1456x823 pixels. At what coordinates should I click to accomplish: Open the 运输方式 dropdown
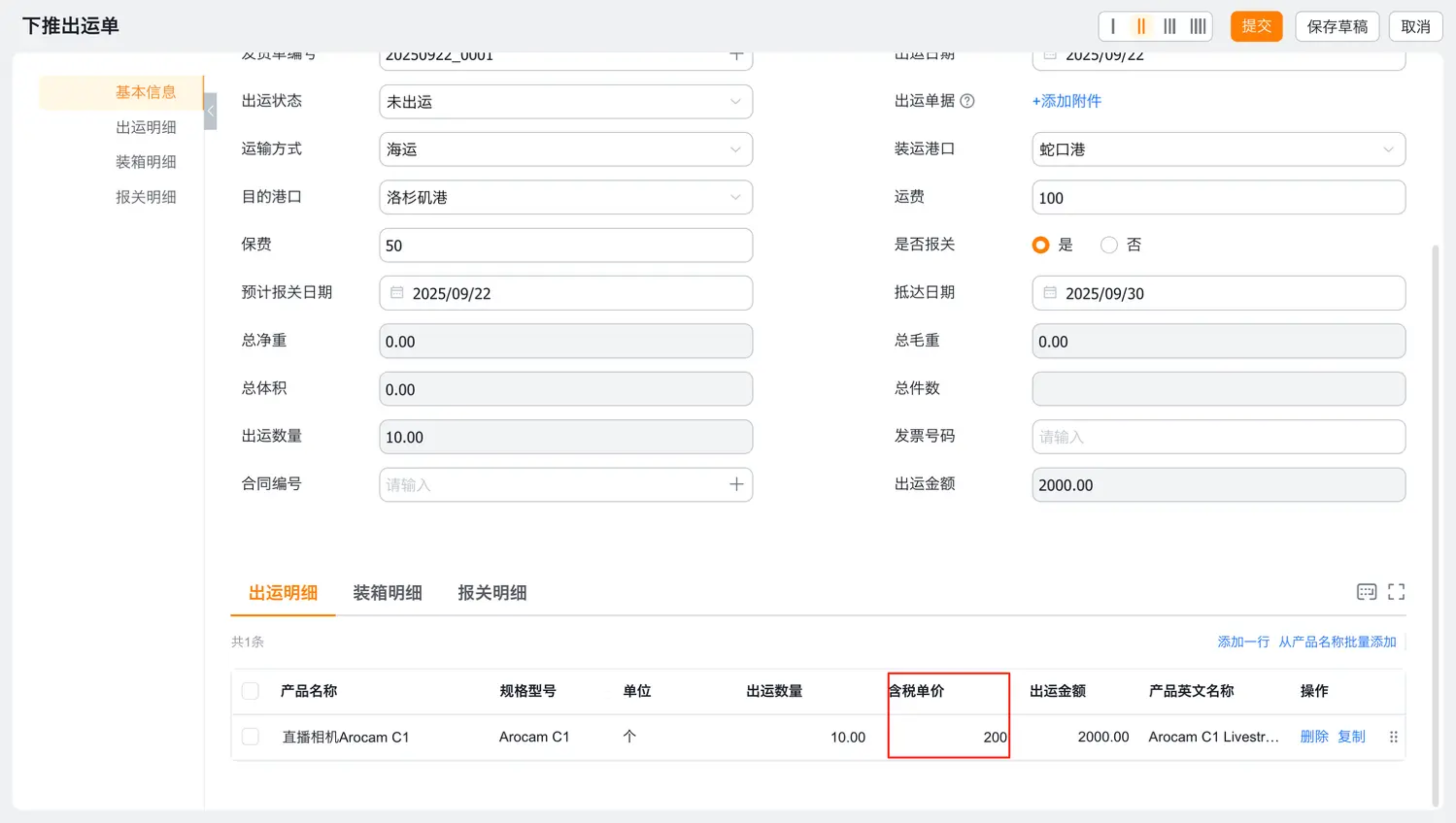pyautogui.click(x=565, y=149)
